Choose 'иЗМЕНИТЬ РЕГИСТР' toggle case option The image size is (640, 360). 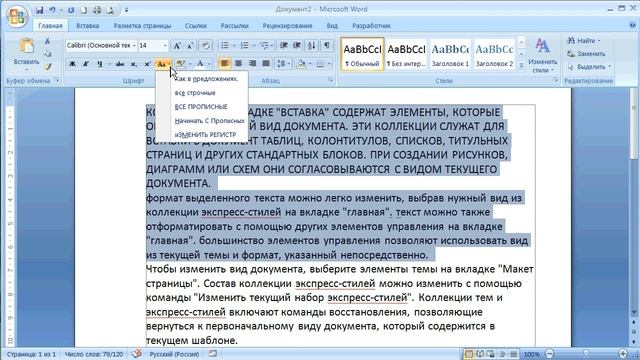205,135
